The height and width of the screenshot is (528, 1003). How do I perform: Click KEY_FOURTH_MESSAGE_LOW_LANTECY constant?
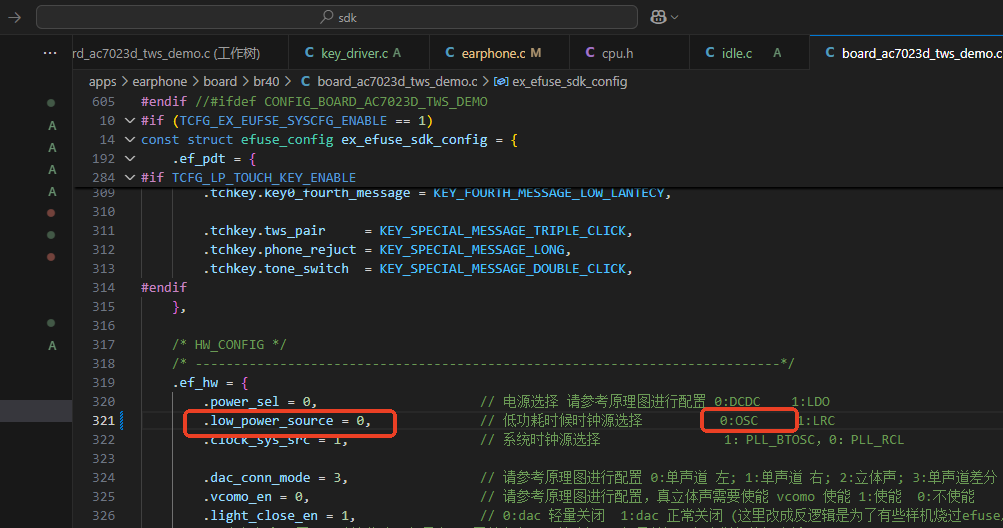coord(548,193)
